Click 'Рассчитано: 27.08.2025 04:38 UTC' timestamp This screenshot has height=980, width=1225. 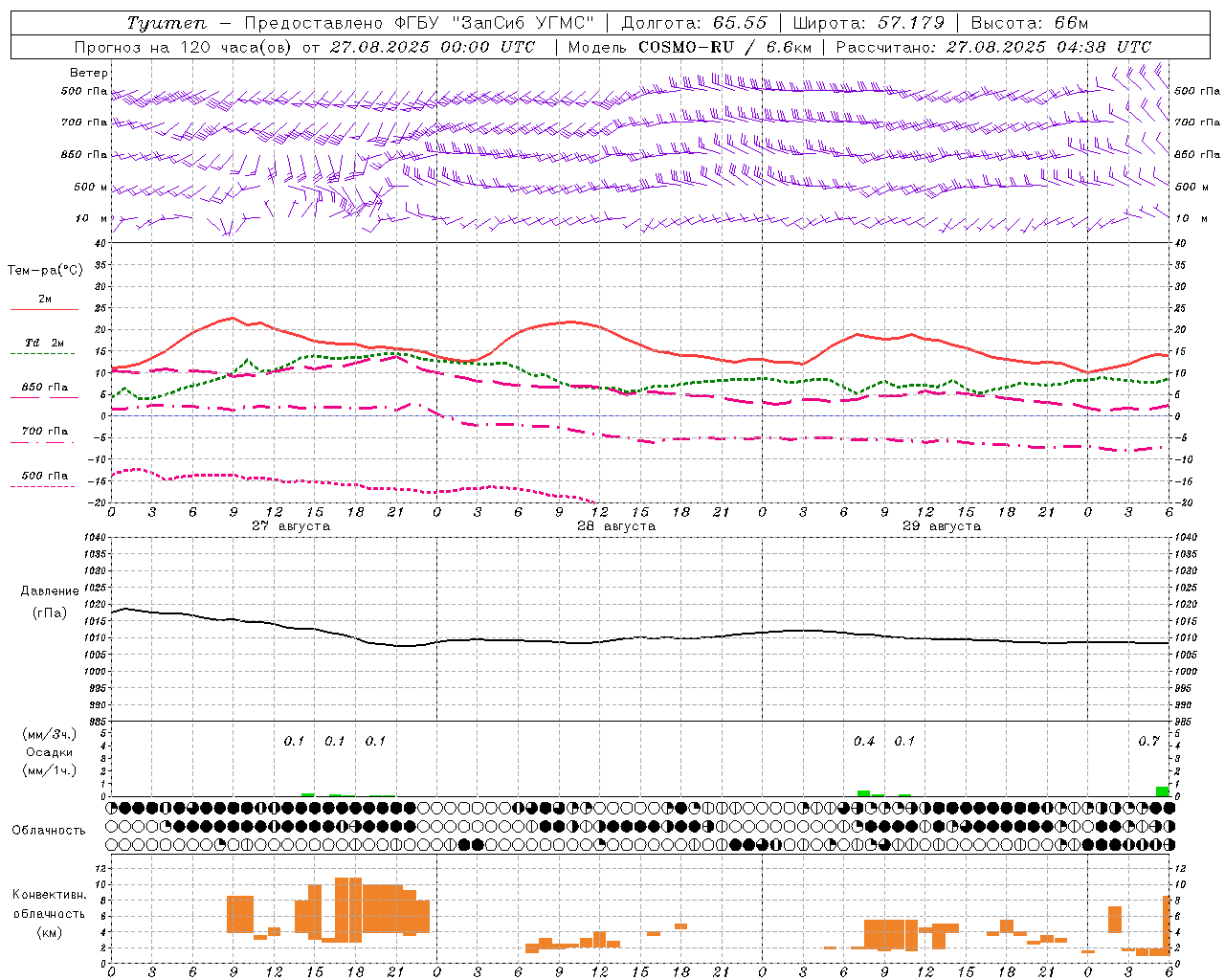[993, 47]
